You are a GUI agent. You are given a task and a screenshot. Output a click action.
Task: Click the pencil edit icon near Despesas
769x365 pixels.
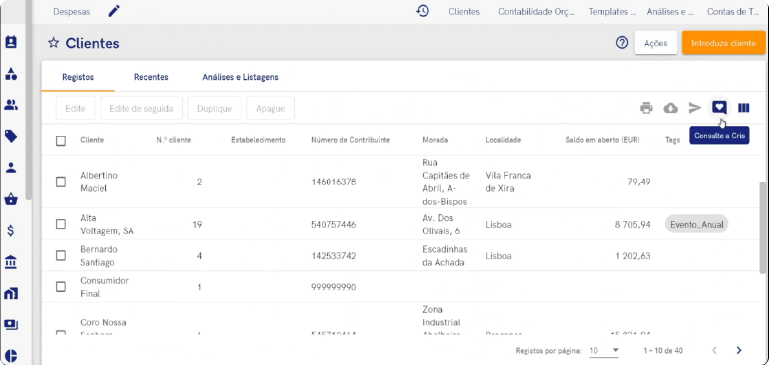tap(114, 11)
